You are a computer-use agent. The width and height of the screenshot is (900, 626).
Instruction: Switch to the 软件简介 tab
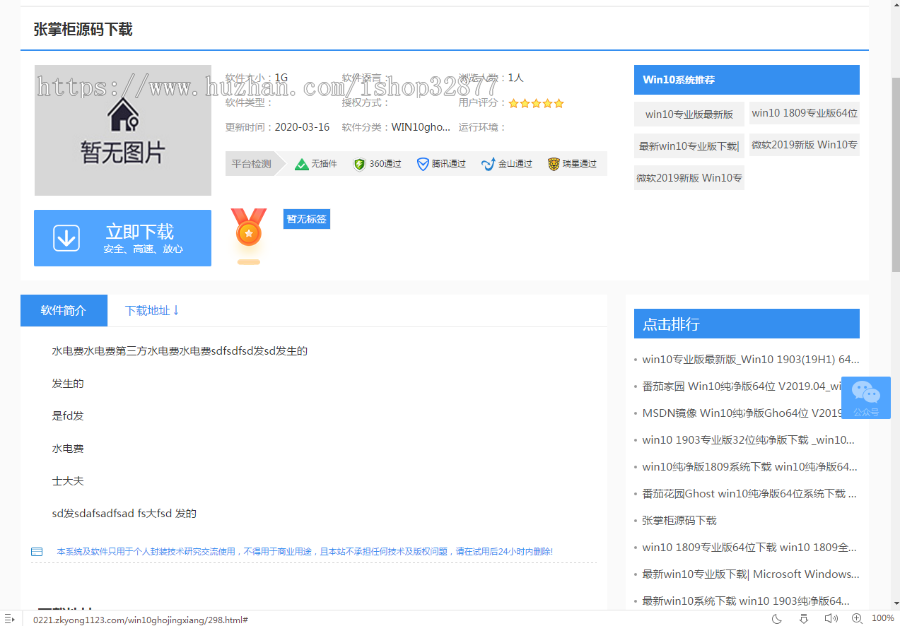click(x=63, y=310)
